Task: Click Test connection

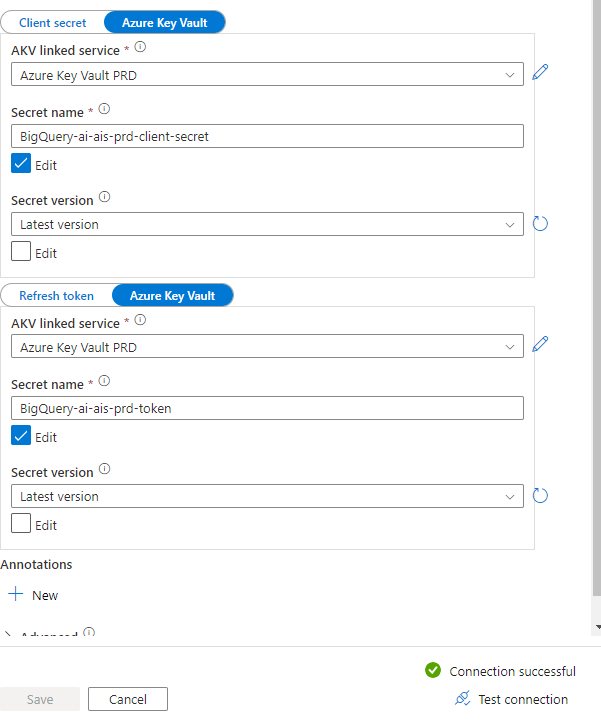Action: click(511, 699)
